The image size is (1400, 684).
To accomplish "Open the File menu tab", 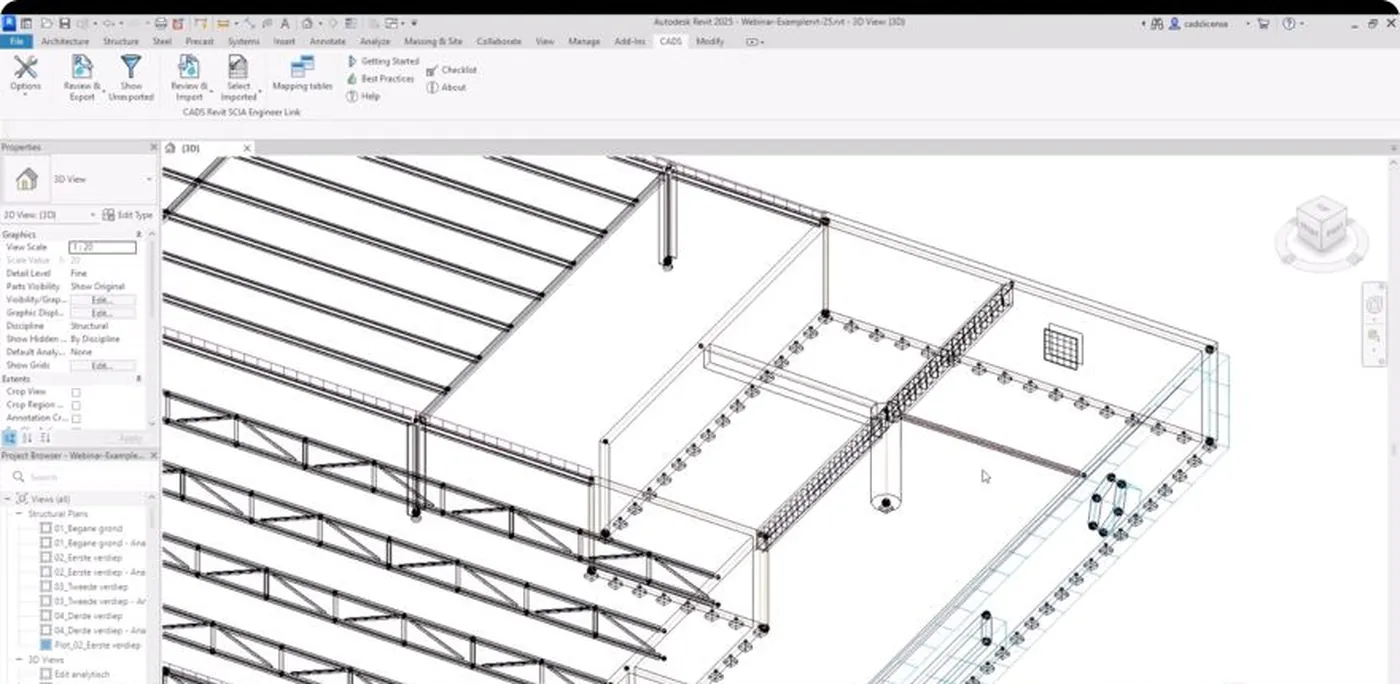I will pyautogui.click(x=16, y=41).
